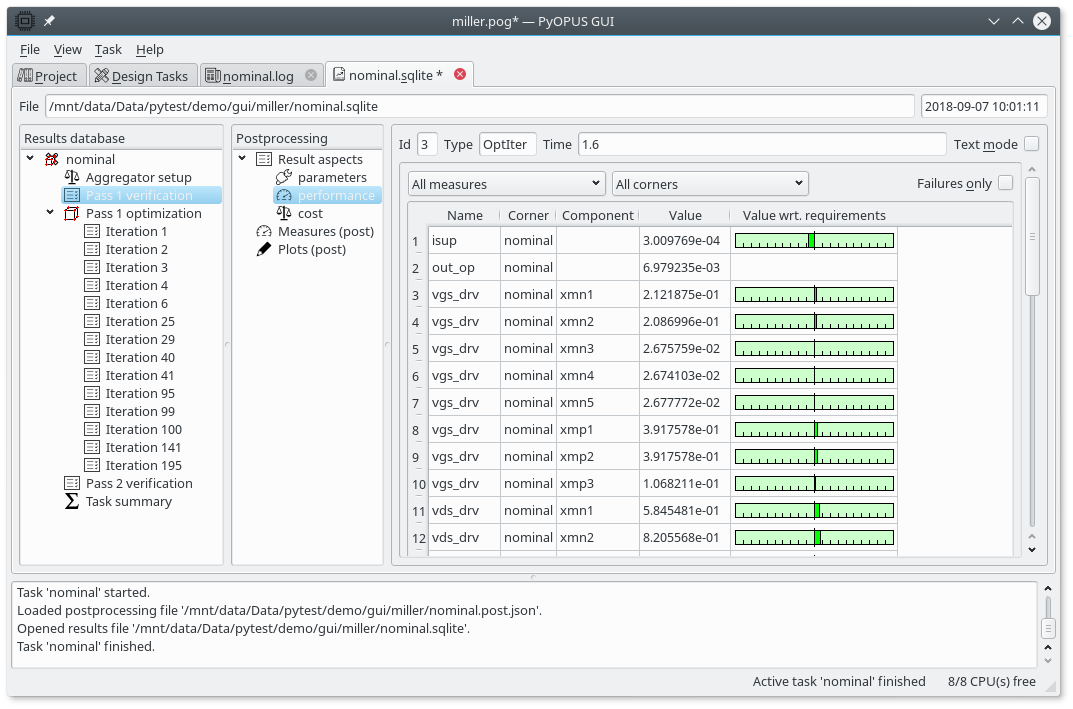This screenshot has height=709, width=1073.
Task: Open the Task menu
Action: tap(108, 49)
